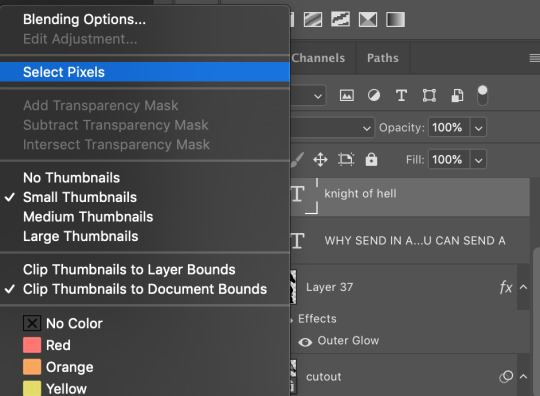Viewport: 540px width, 396px height.
Task: Switch to Medium Thumbnails
Action: tap(88, 217)
